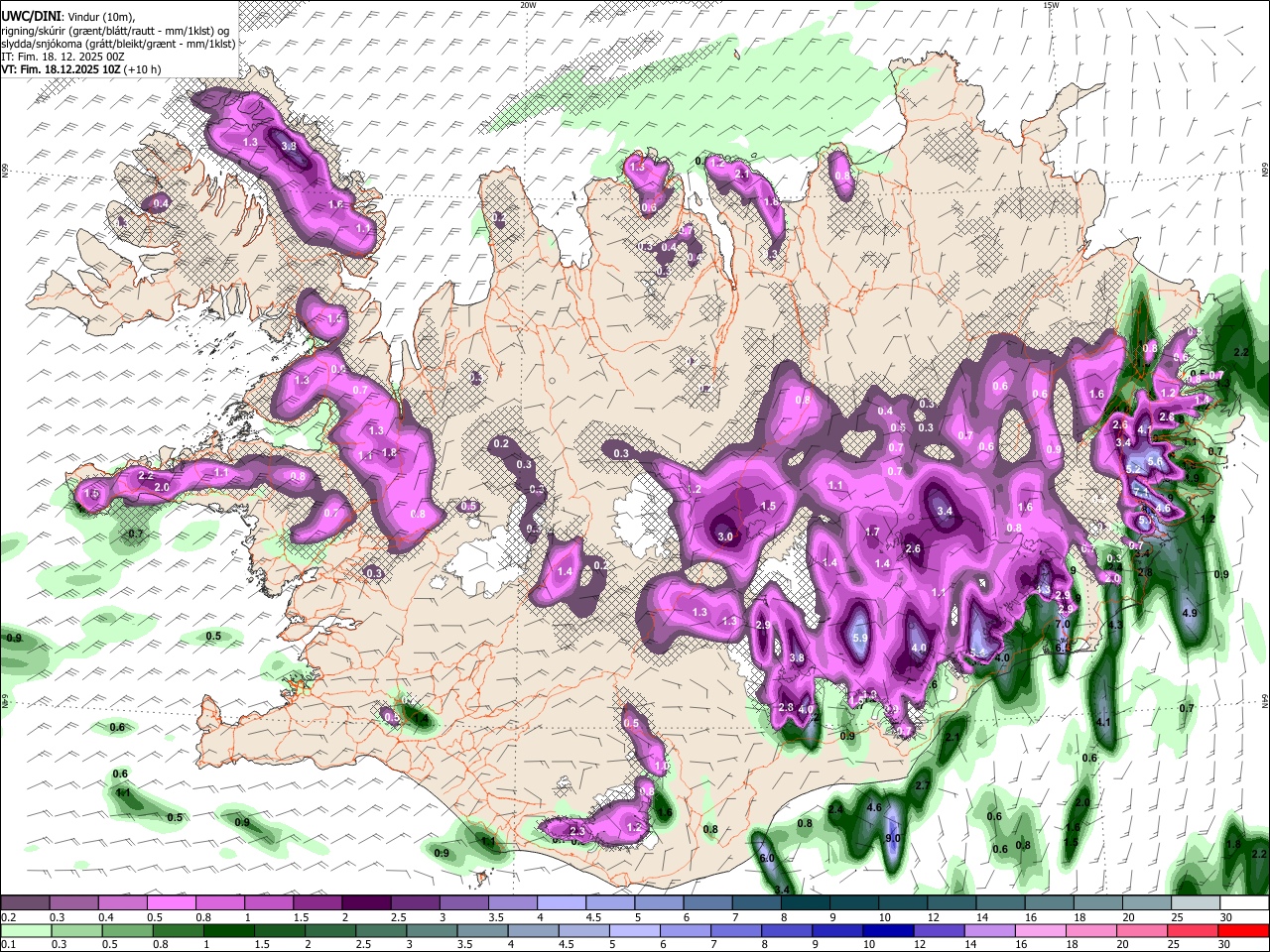Click the "4.1" value on the map

1103,722
